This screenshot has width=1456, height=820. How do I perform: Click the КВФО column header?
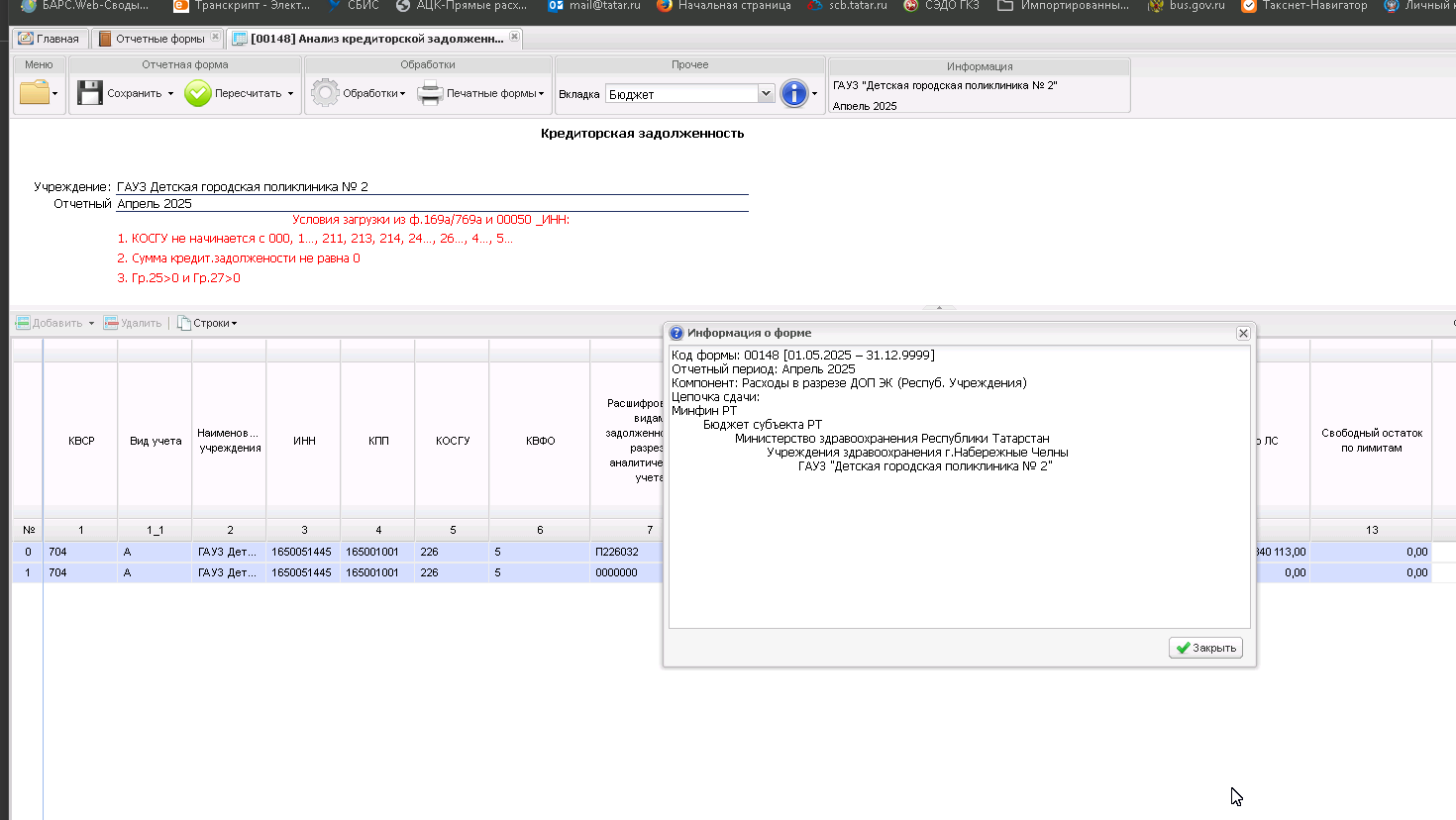(x=540, y=441)
